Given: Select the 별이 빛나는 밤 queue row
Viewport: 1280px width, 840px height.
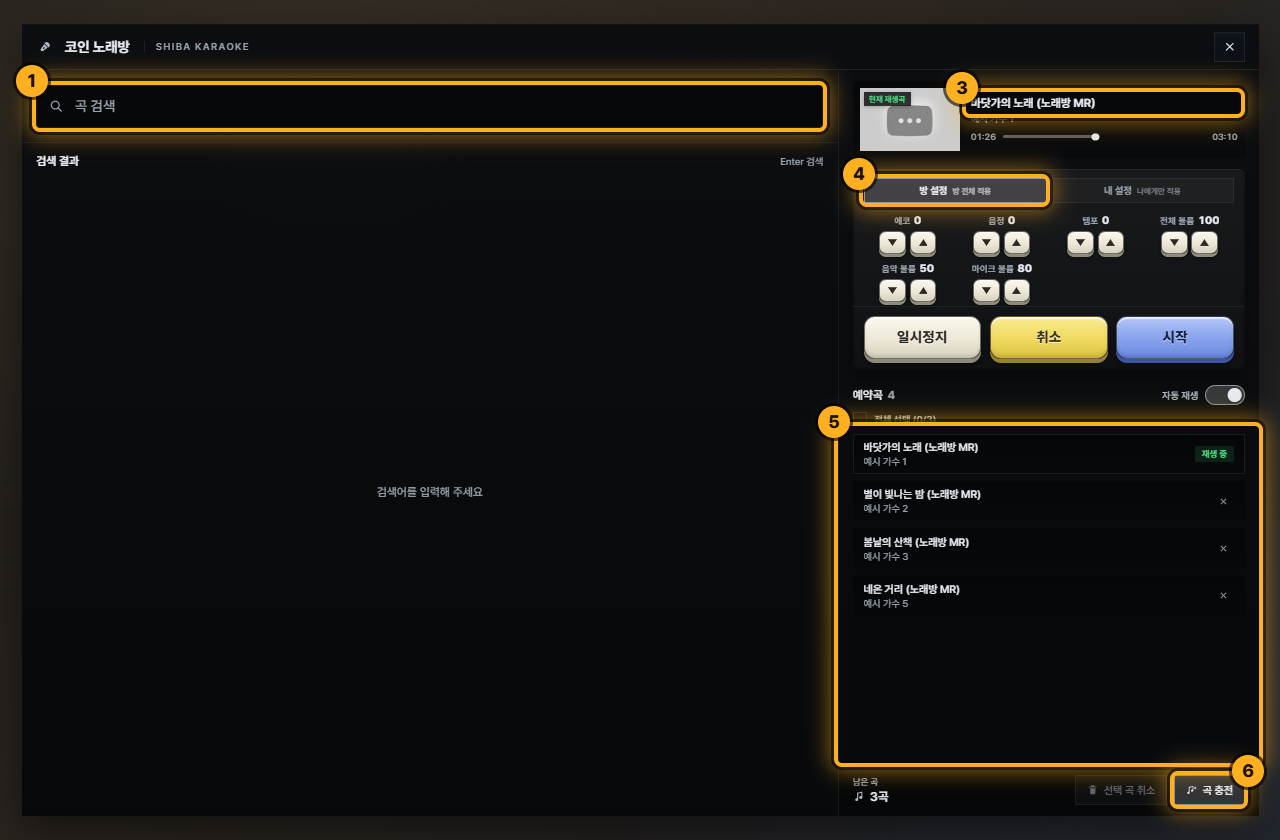Looking at the screenshot, I should tap(1049, 501).
